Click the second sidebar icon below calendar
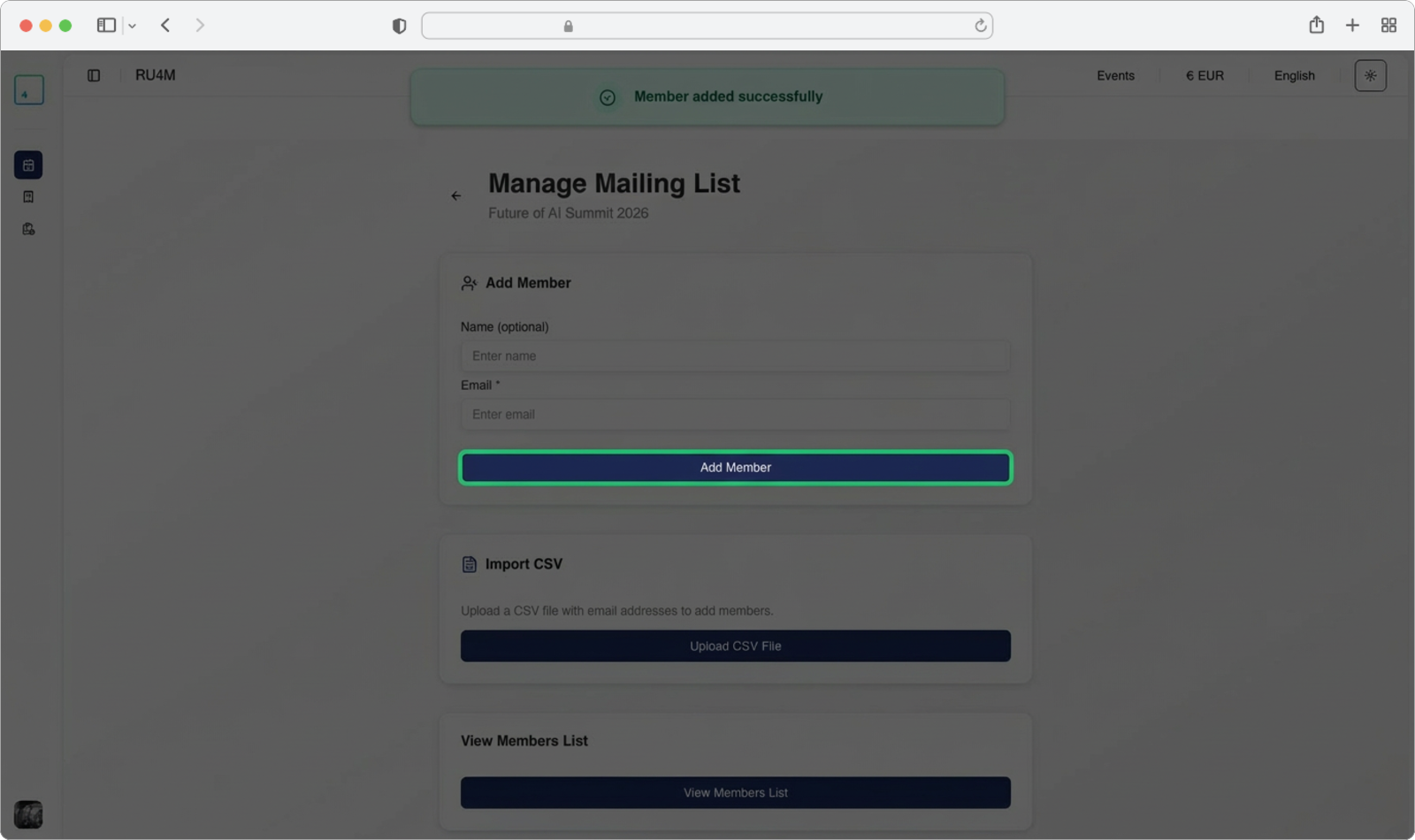1415x840 pixels. coord(28,197)
